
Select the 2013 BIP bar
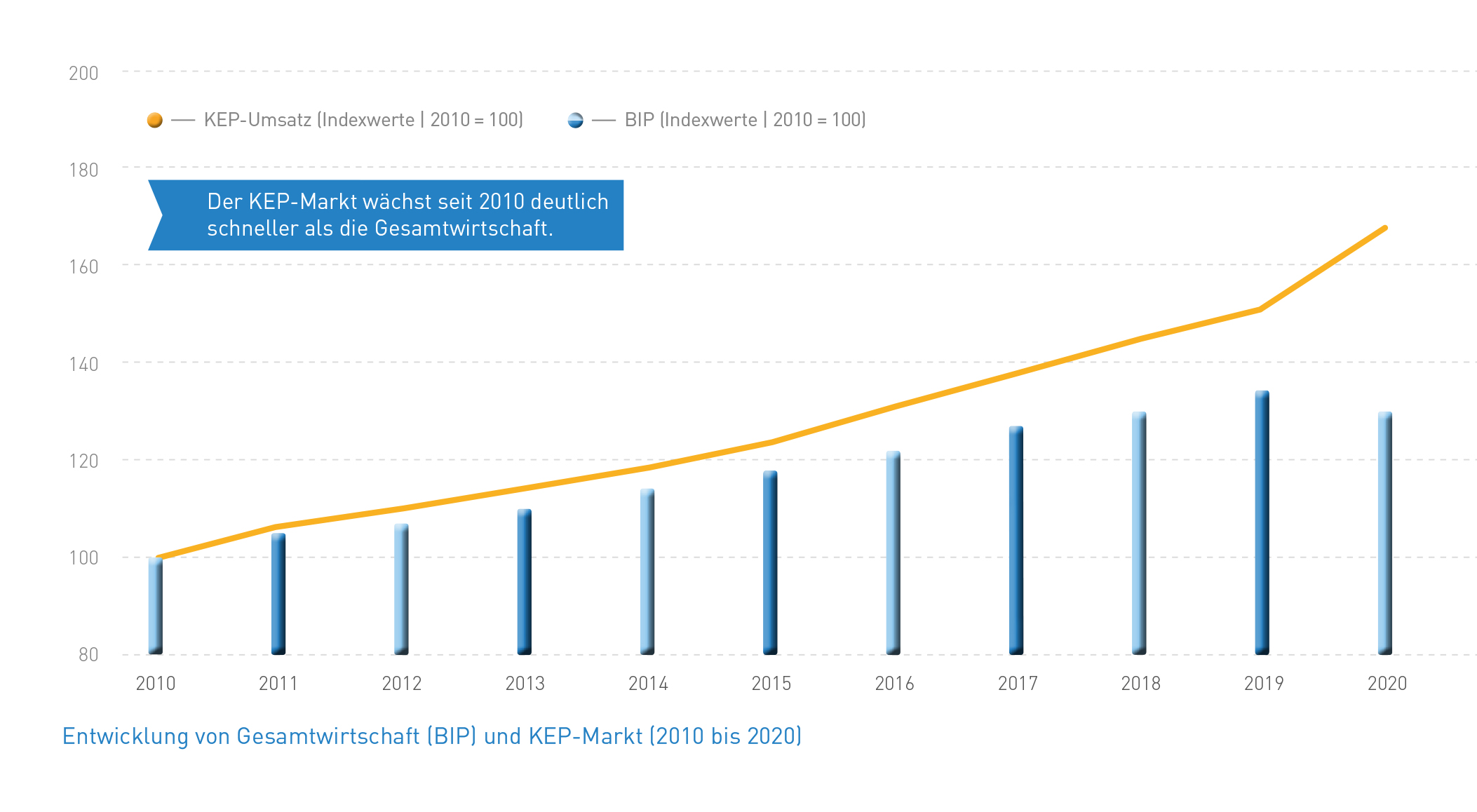(x=525, y=582)
